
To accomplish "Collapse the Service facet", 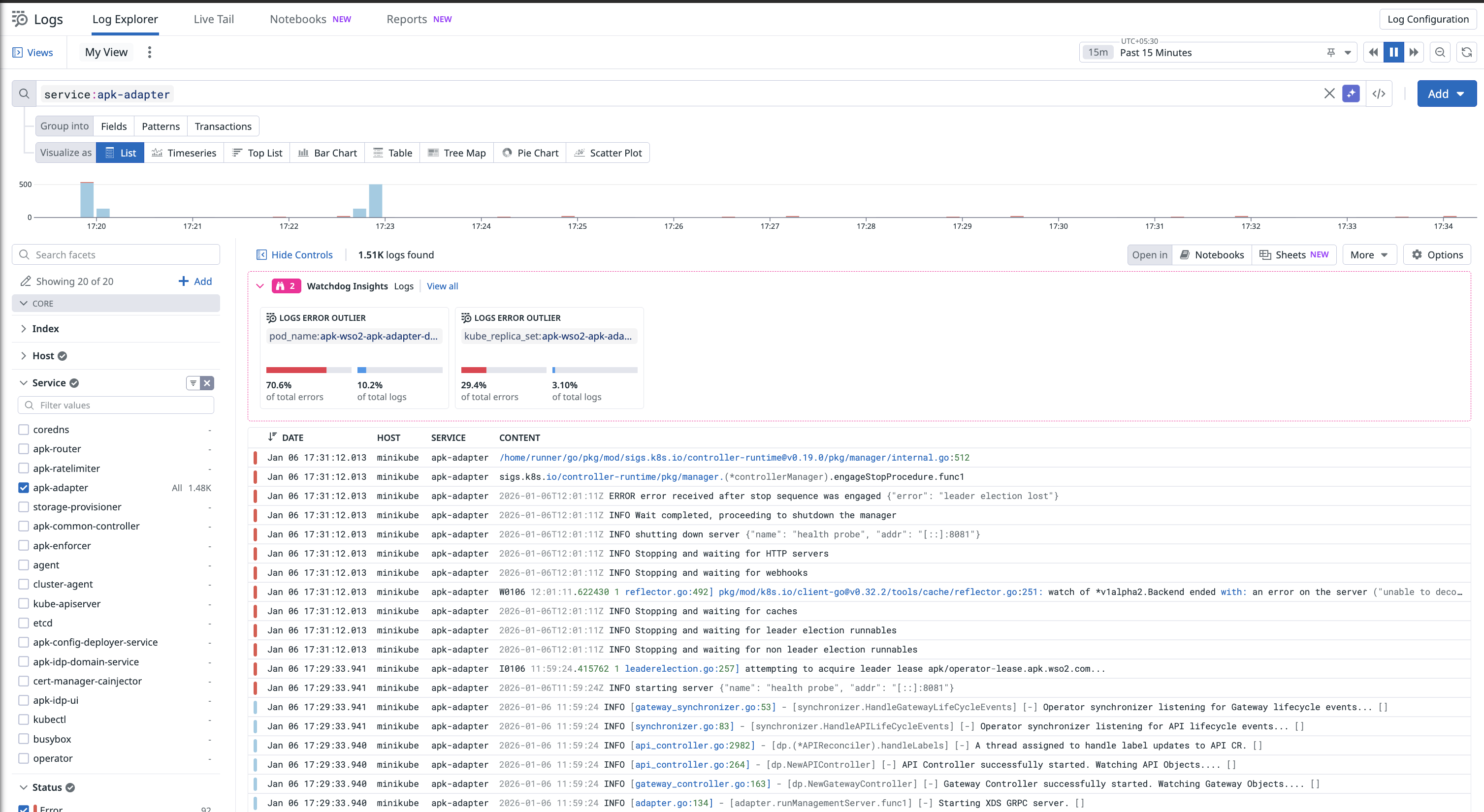I will [24, 383].
